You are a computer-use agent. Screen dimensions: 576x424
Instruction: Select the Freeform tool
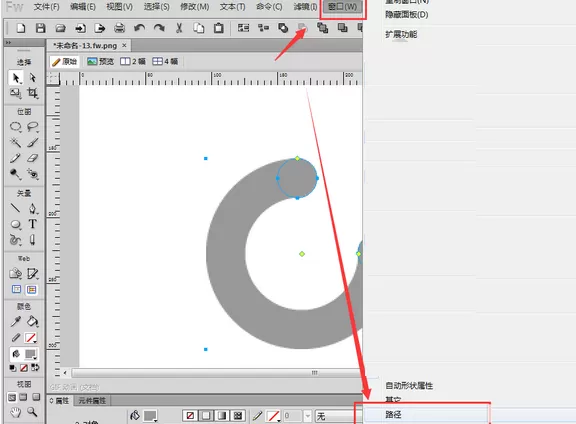15,240
